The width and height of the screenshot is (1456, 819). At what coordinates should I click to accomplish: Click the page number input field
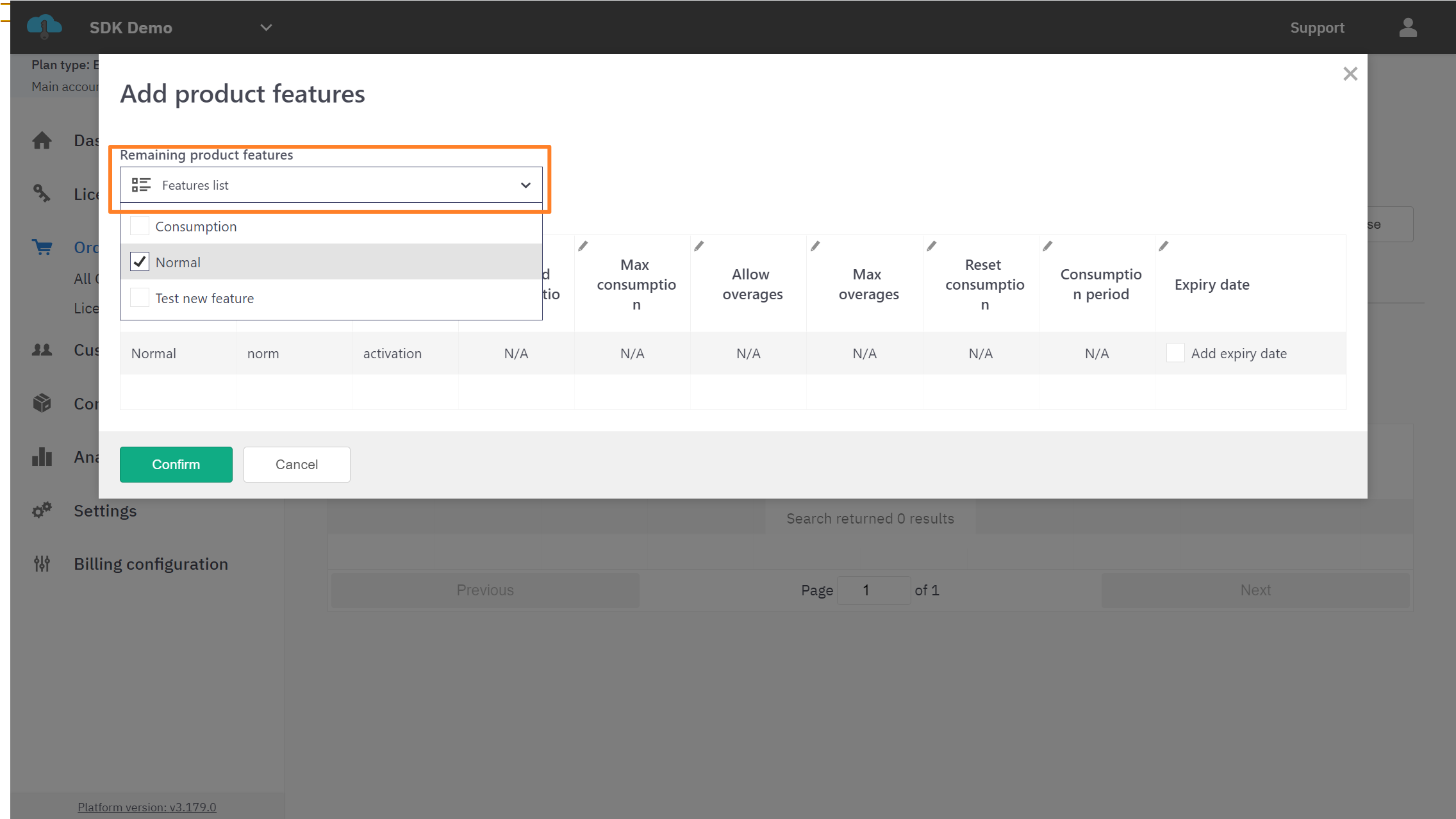[873, 590]
